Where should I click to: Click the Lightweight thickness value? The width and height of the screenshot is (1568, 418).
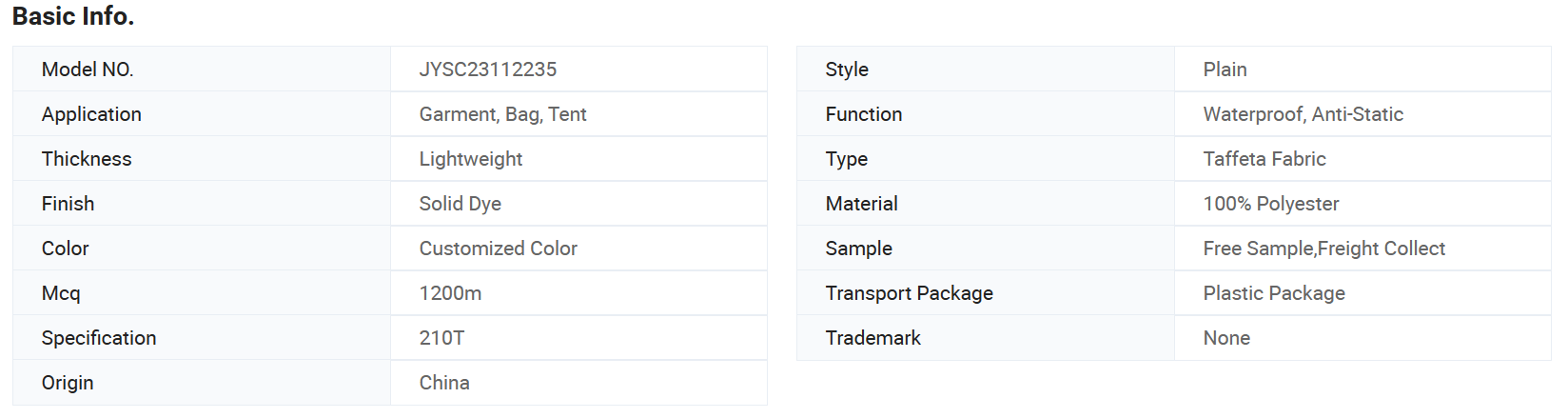coord(471,159)
